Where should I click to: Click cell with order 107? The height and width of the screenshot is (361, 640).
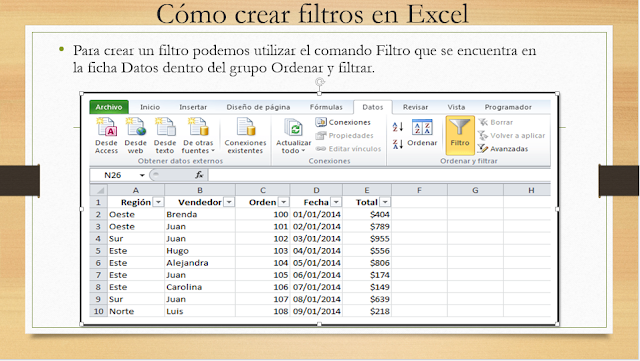point(263,299)
